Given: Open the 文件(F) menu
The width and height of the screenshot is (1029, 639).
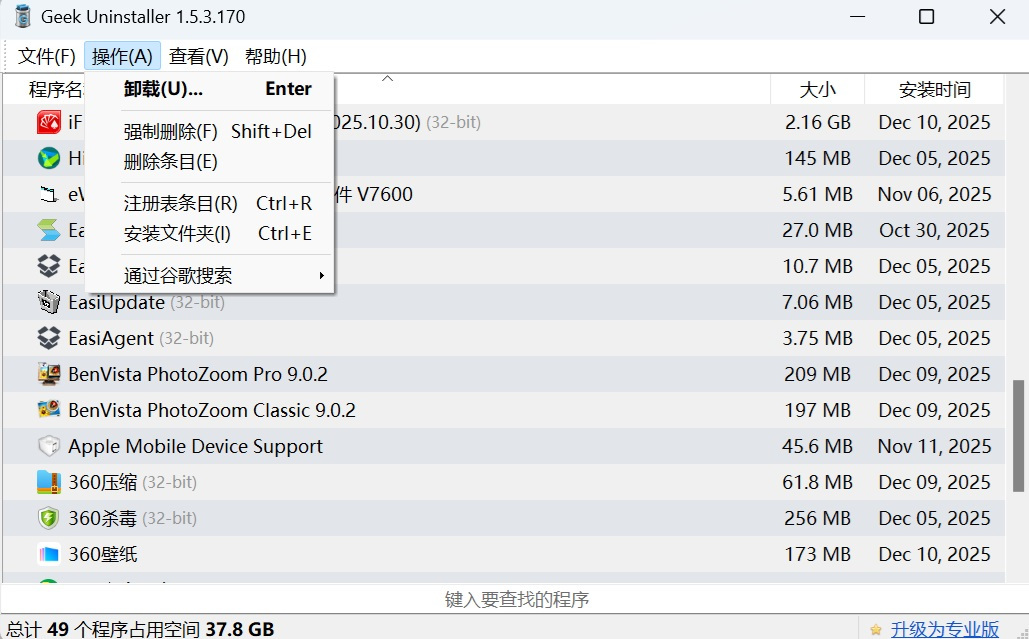Looking at the screenshot, I should pos(45,55).
